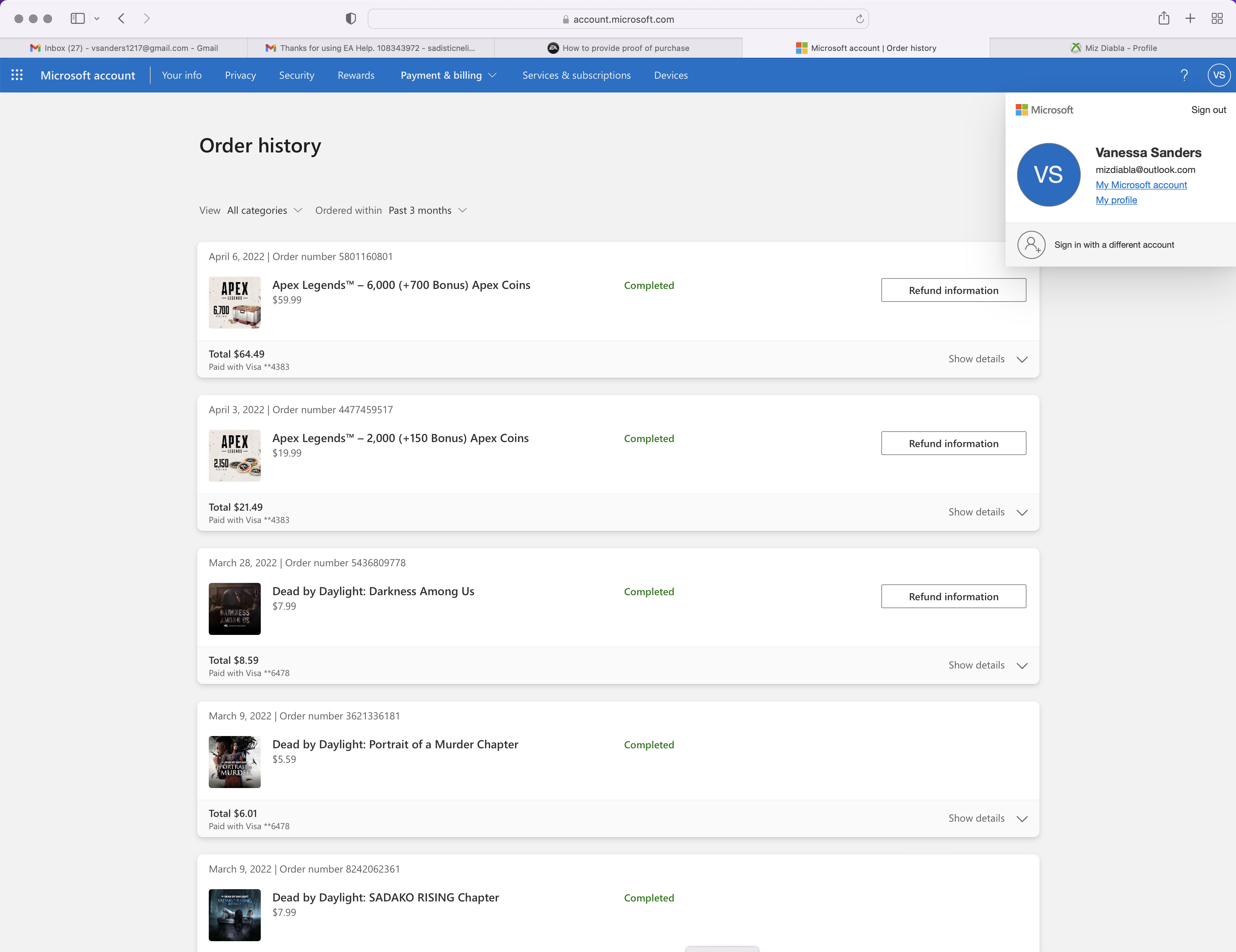Click order number 5801160801 text
The width and height of the screenshot is (1236, 952).
pos(333,257)
